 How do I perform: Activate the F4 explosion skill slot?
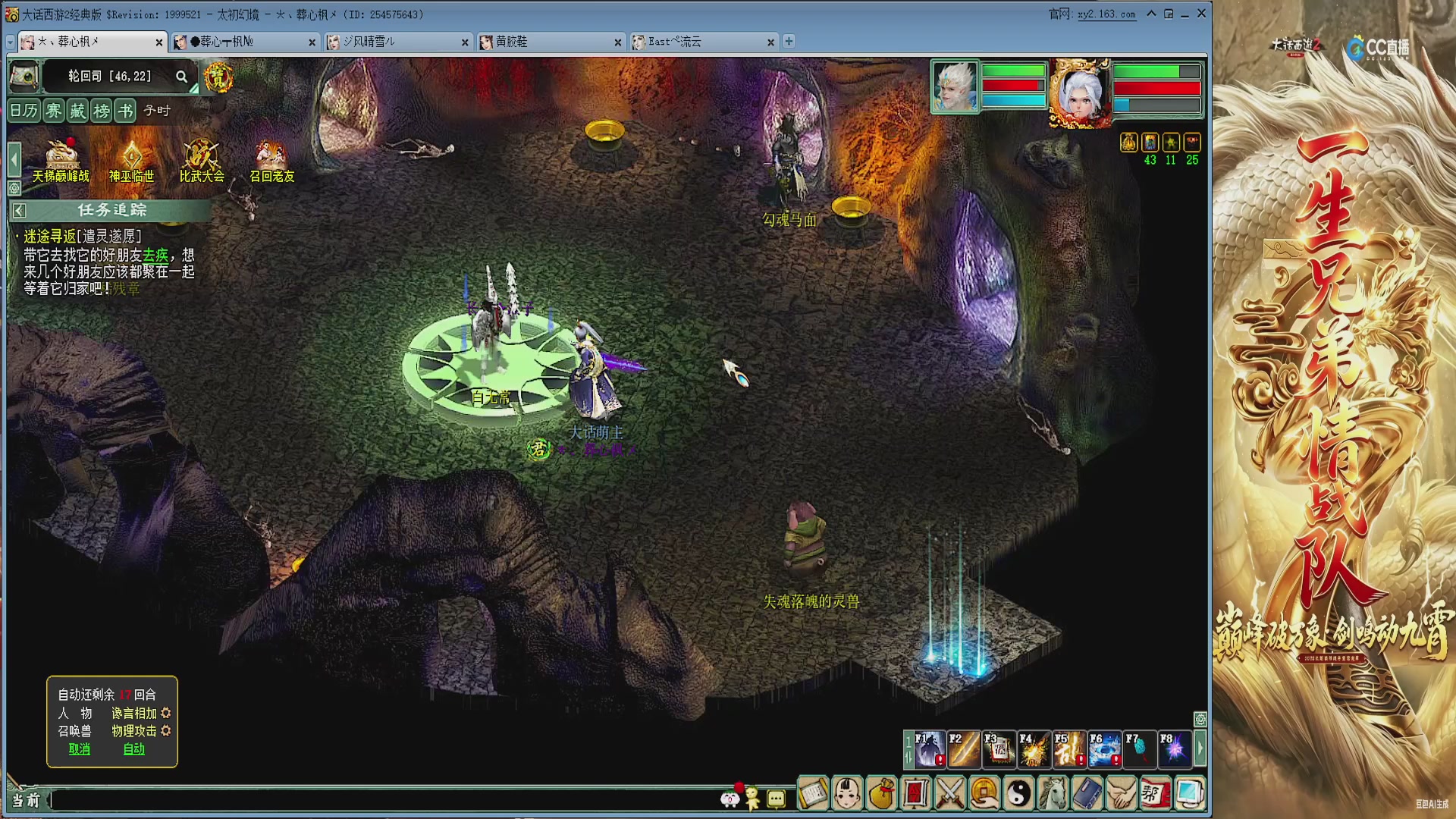click(x=1034, y=749)
